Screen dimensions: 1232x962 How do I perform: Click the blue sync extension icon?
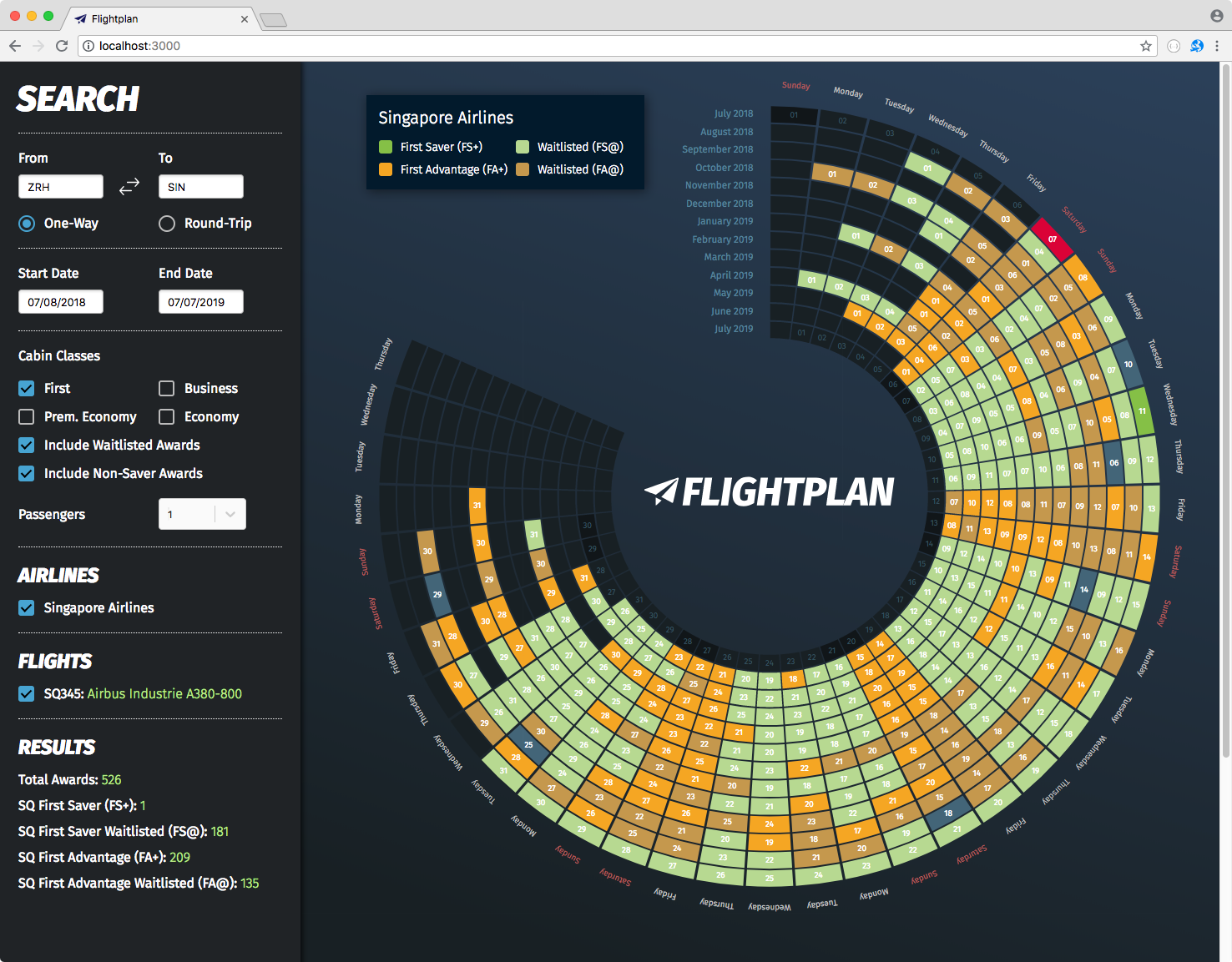(1196, 46)
